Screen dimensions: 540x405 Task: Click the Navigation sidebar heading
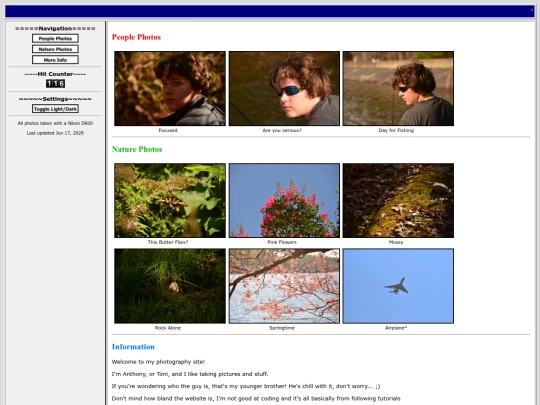coord(55,28)
